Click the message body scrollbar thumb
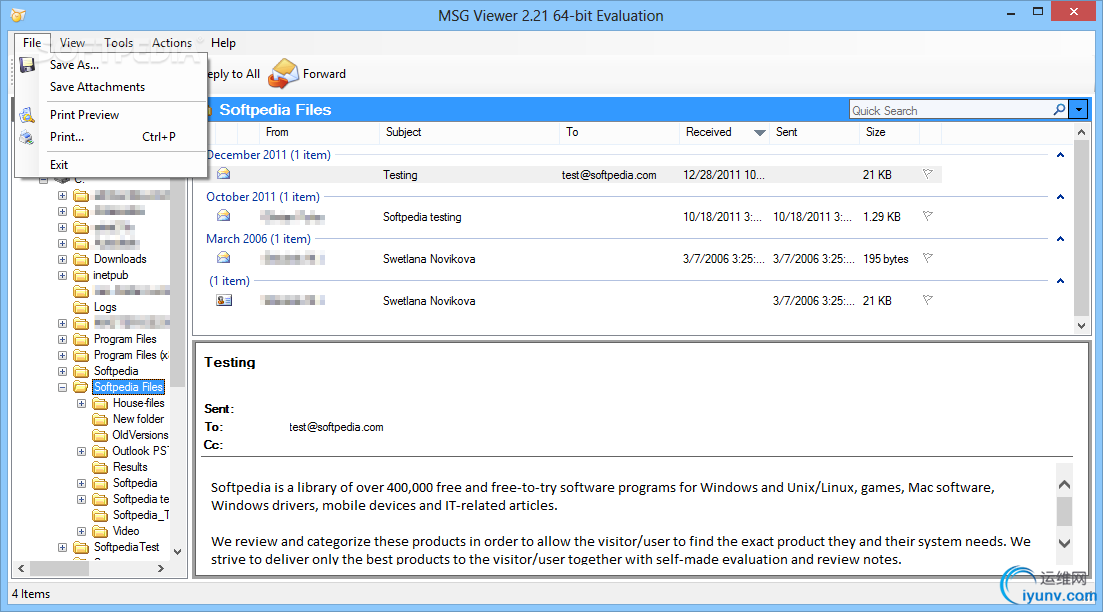The image size is (1103, 612). tap(1064, 511)
